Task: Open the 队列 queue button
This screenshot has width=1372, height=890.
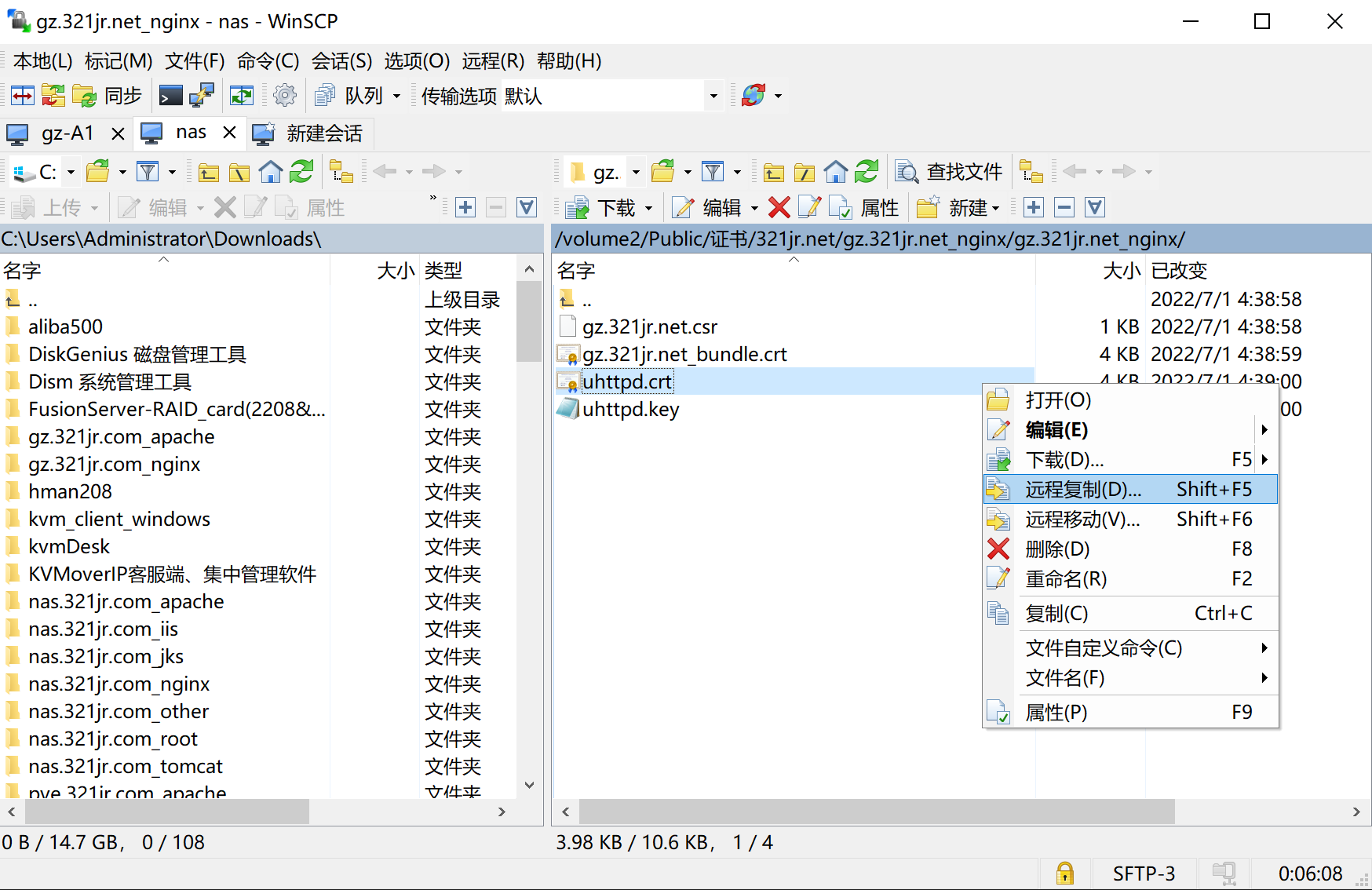Action: [x=348, y=96]
